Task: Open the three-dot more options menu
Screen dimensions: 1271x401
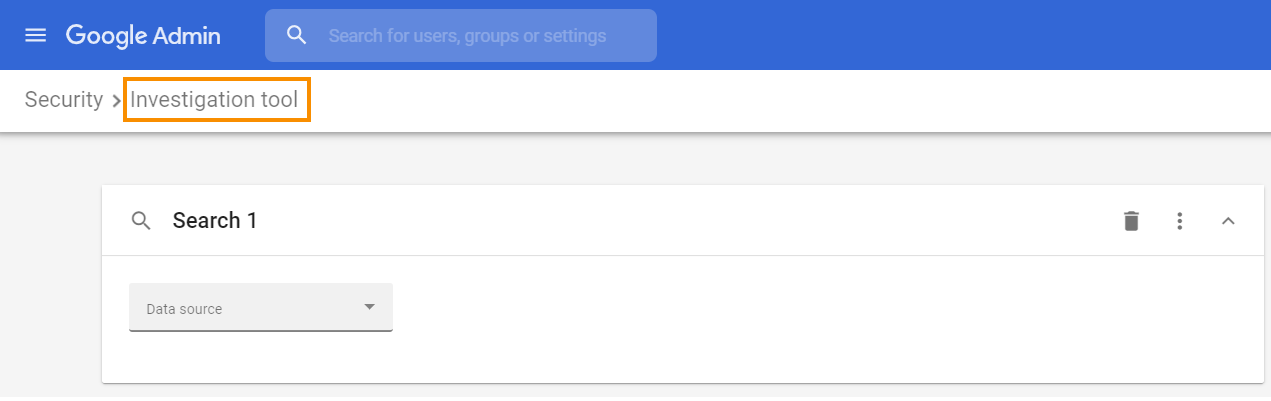Action: click(x=1180, y=221)
